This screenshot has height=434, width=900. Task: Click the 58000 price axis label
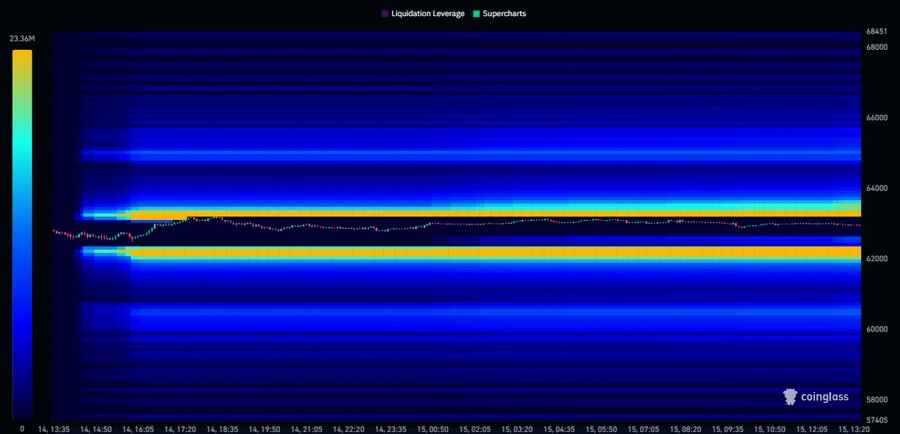click(x=875, y=399)
